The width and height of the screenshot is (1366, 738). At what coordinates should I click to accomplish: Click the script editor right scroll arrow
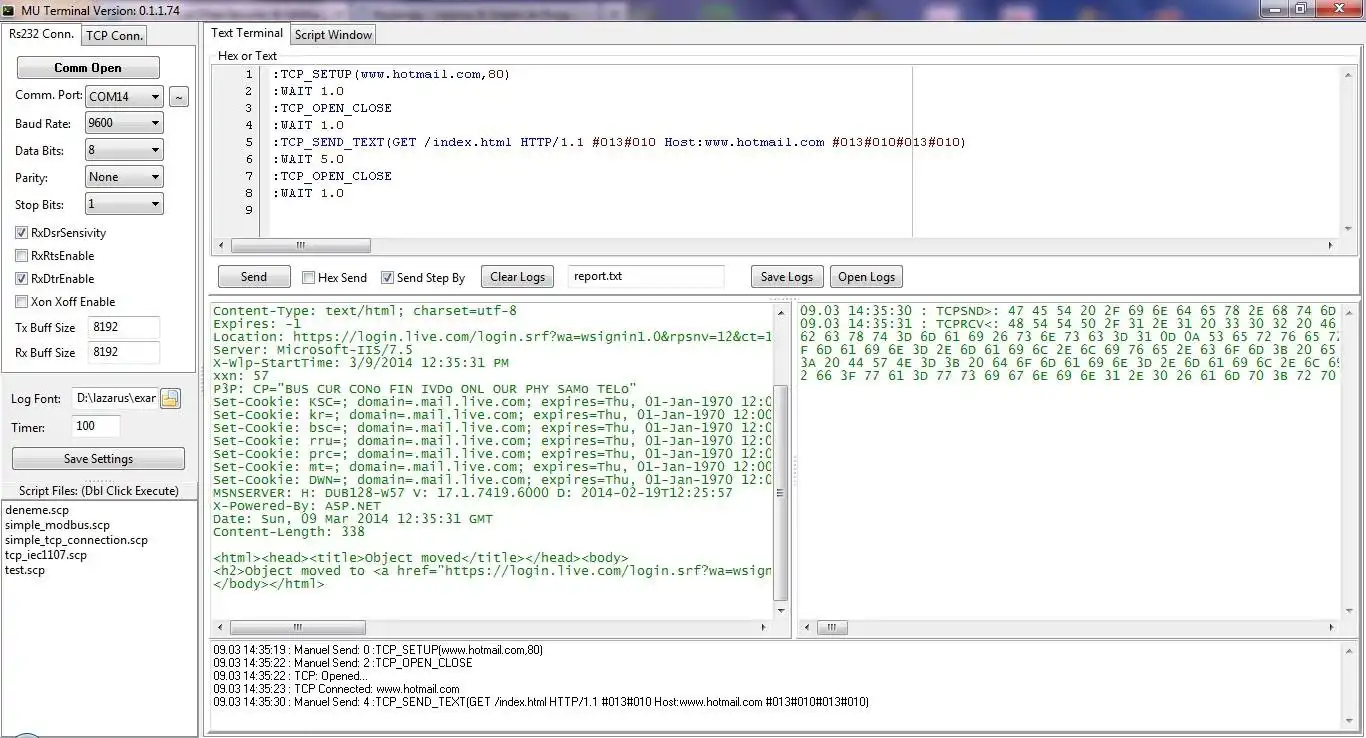tap(1330, 245)
